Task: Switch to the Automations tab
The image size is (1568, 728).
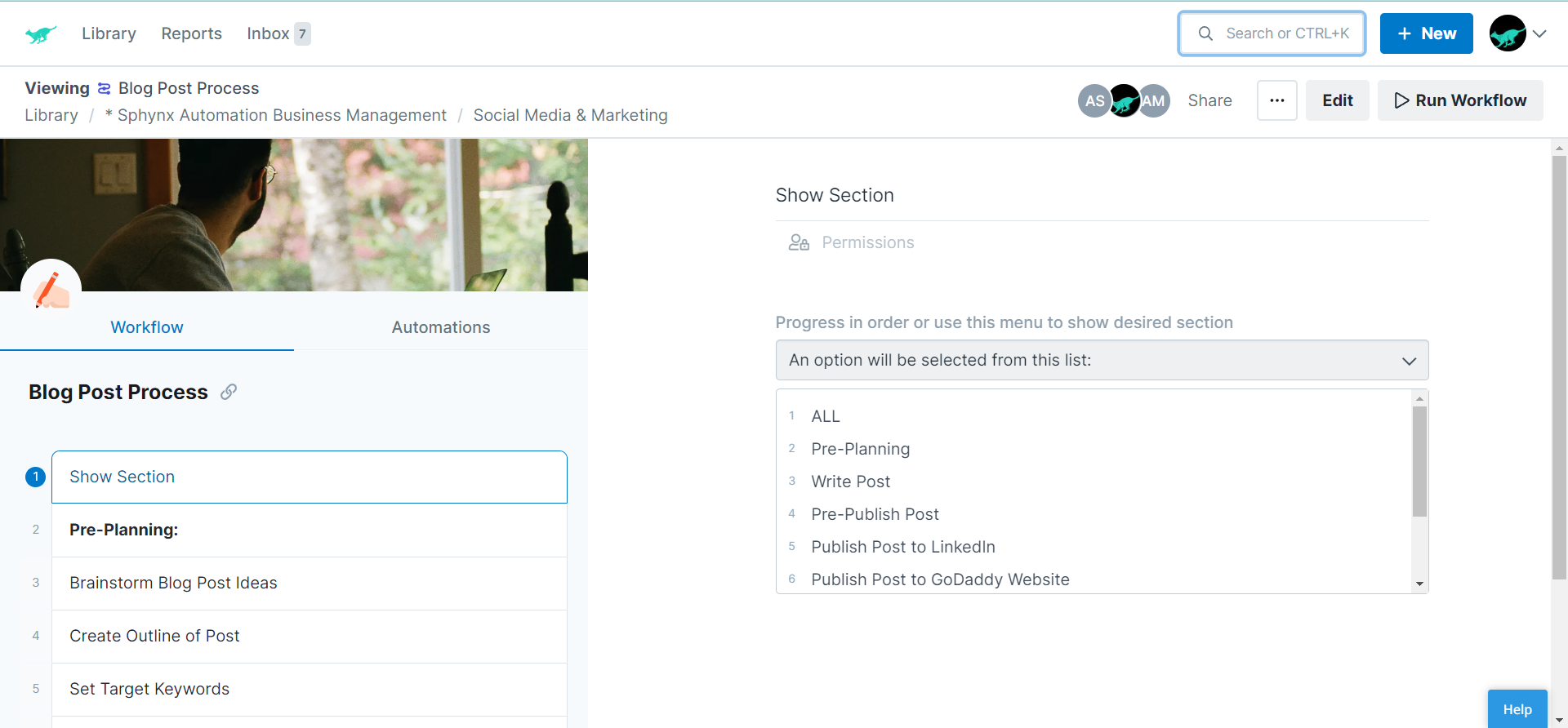Action: (441, 327)
